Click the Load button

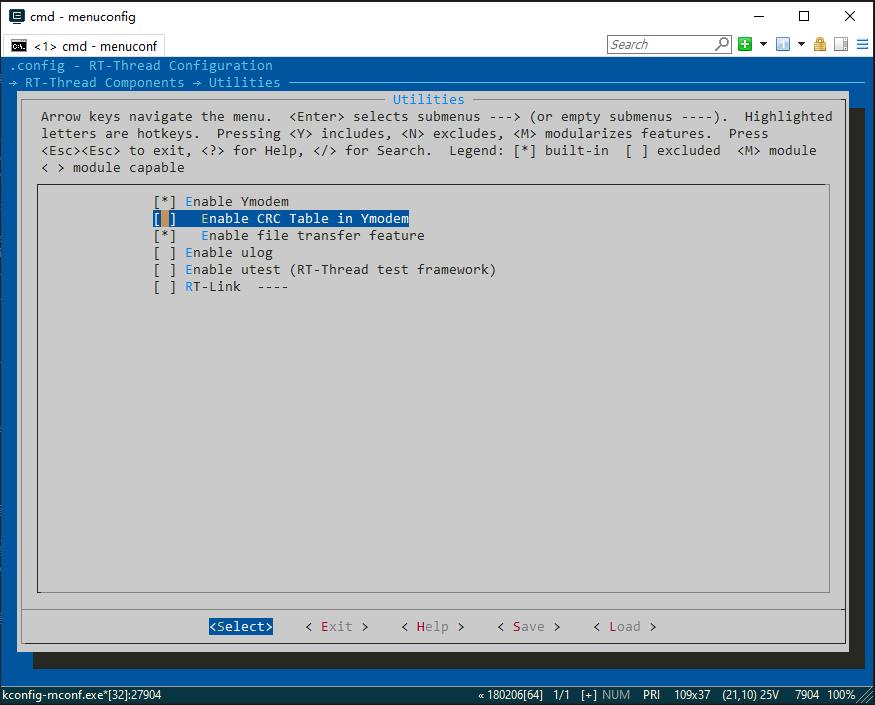click(624, 626)
